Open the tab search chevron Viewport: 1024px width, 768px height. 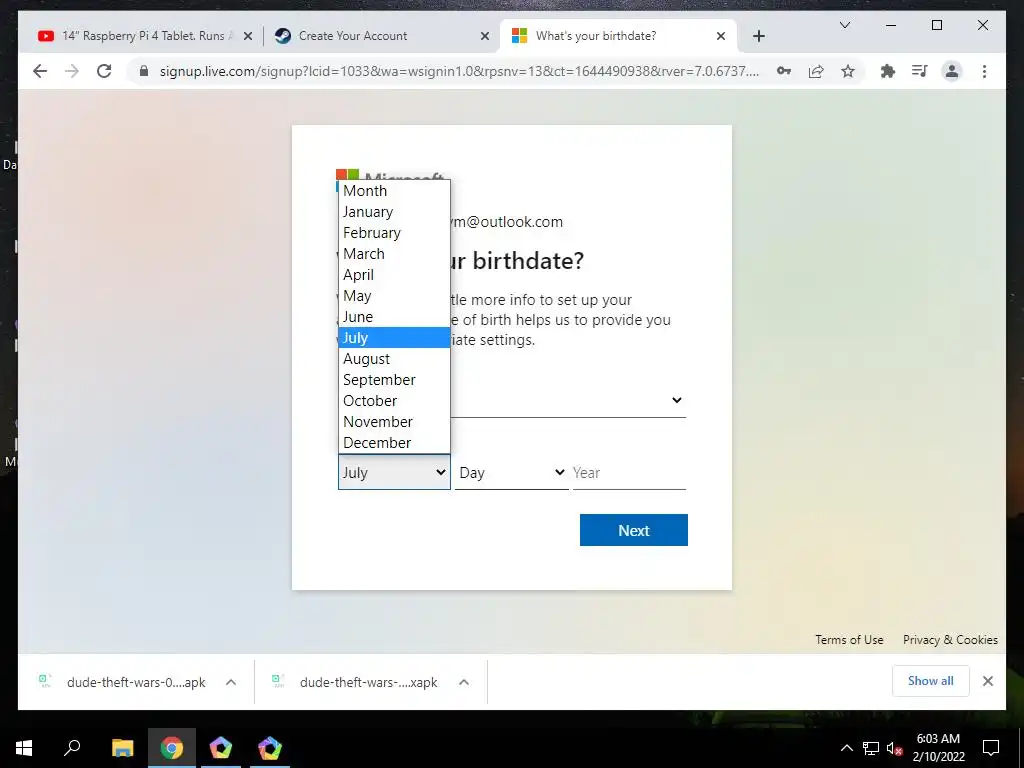[844, 25]
